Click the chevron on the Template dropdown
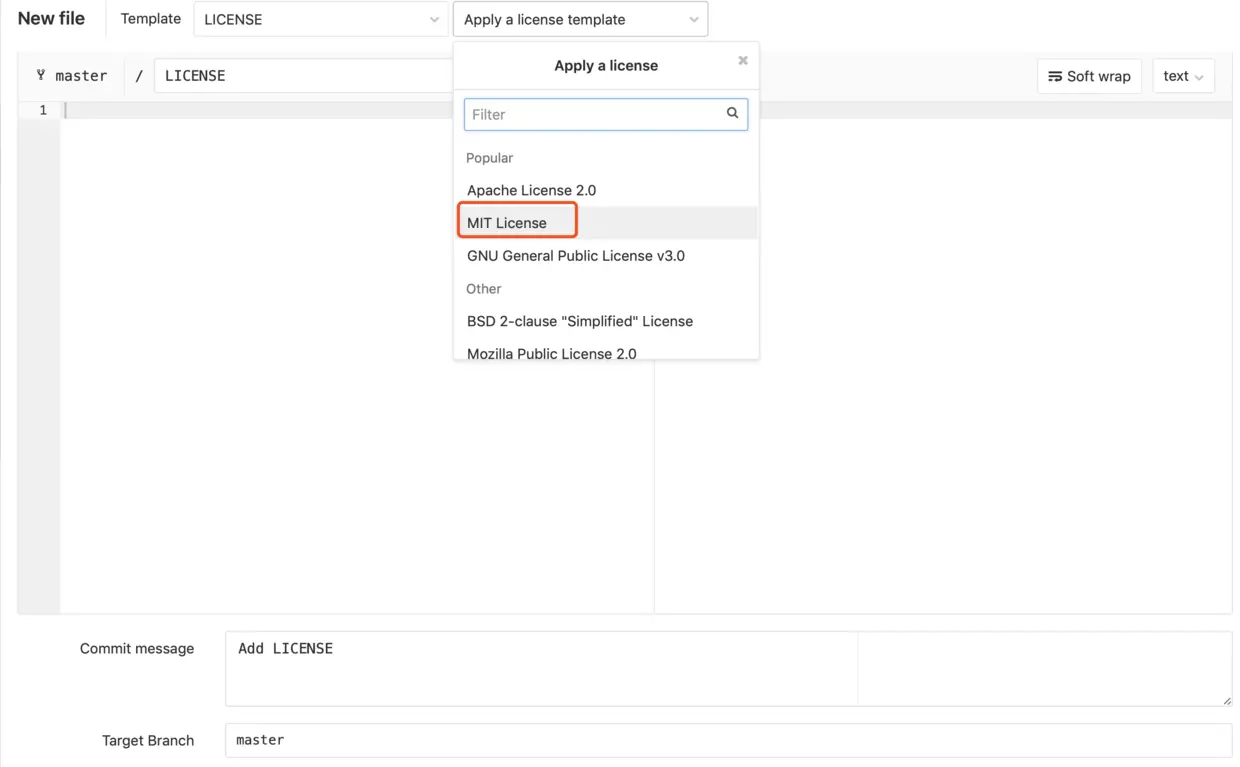Screen dimensions: 1240x767 coord(433,18)
